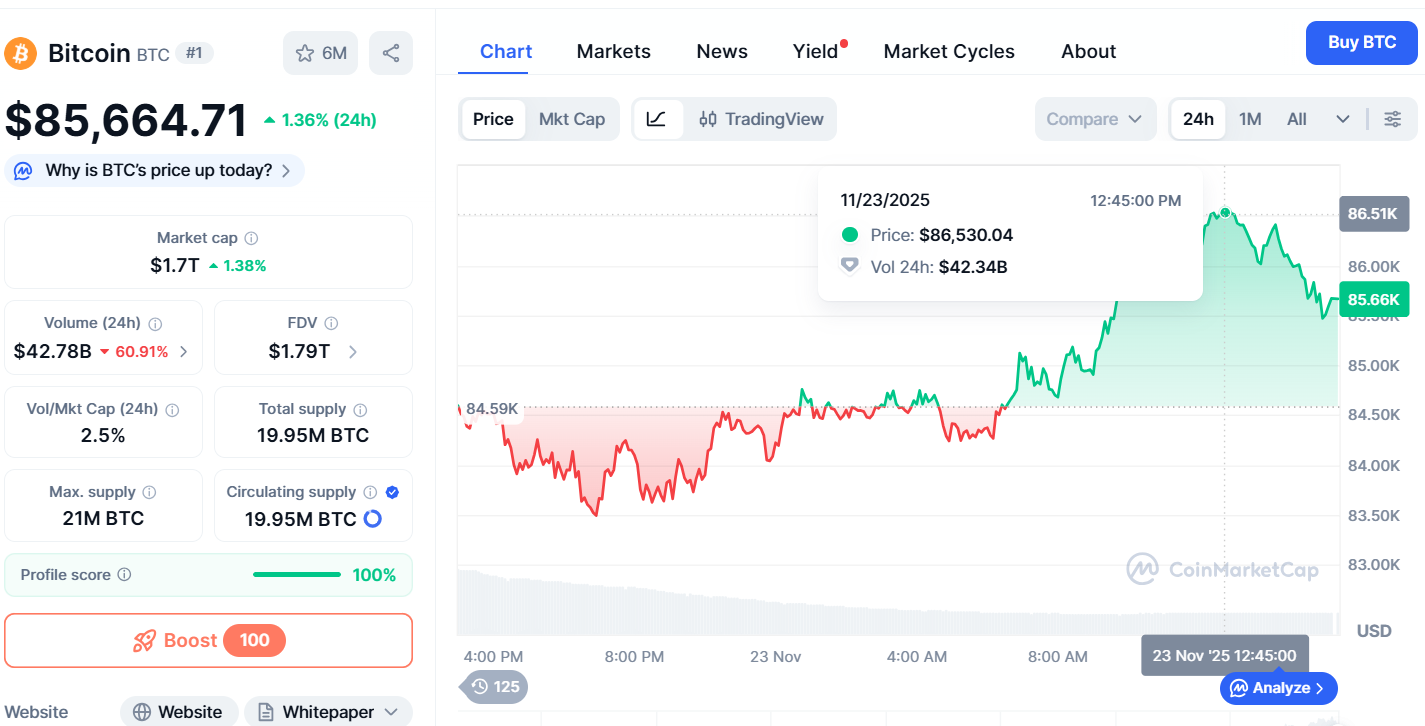Click the Volume (24h) info icon
This screenshot has width=1425, height=726.
coord(155,323)
